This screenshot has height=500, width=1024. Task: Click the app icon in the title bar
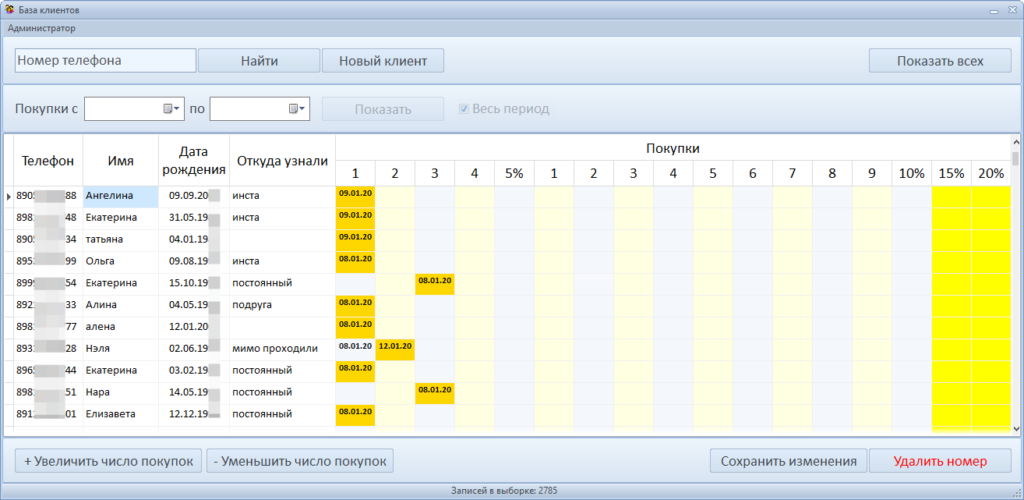(10, 9)
